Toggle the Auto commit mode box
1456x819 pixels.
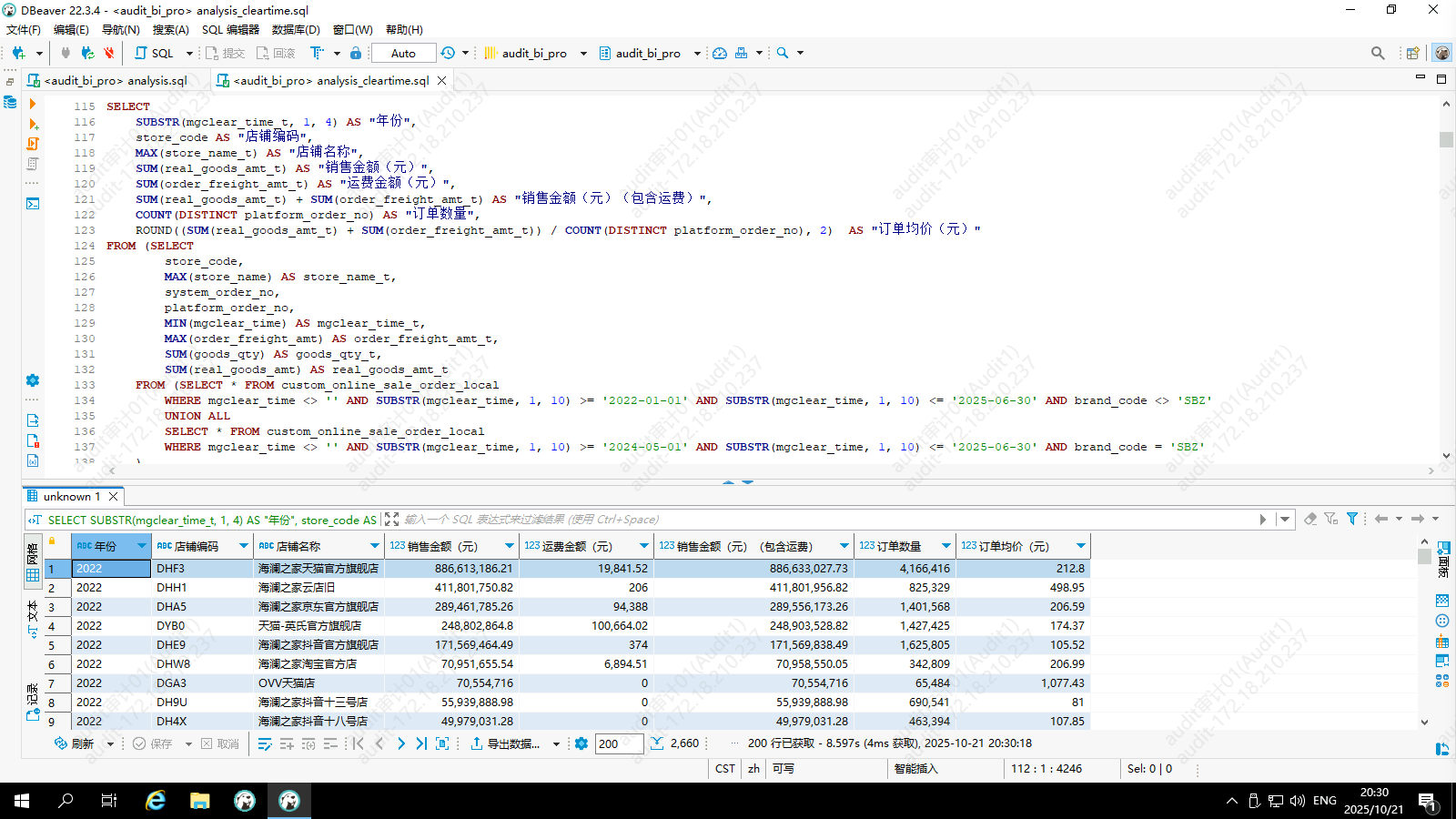[403, 53]
